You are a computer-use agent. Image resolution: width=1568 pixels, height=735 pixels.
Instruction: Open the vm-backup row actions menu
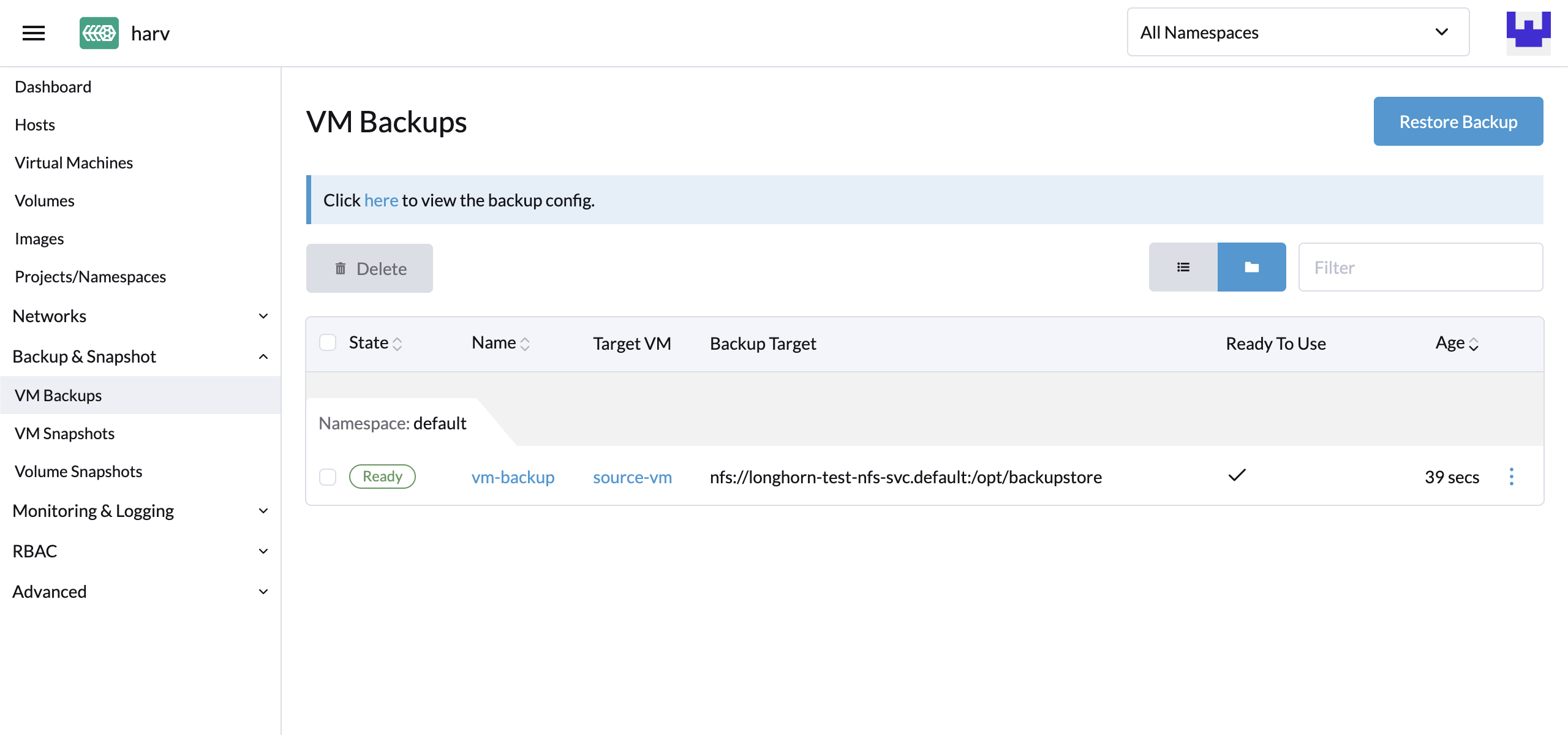pos(1512,476)
